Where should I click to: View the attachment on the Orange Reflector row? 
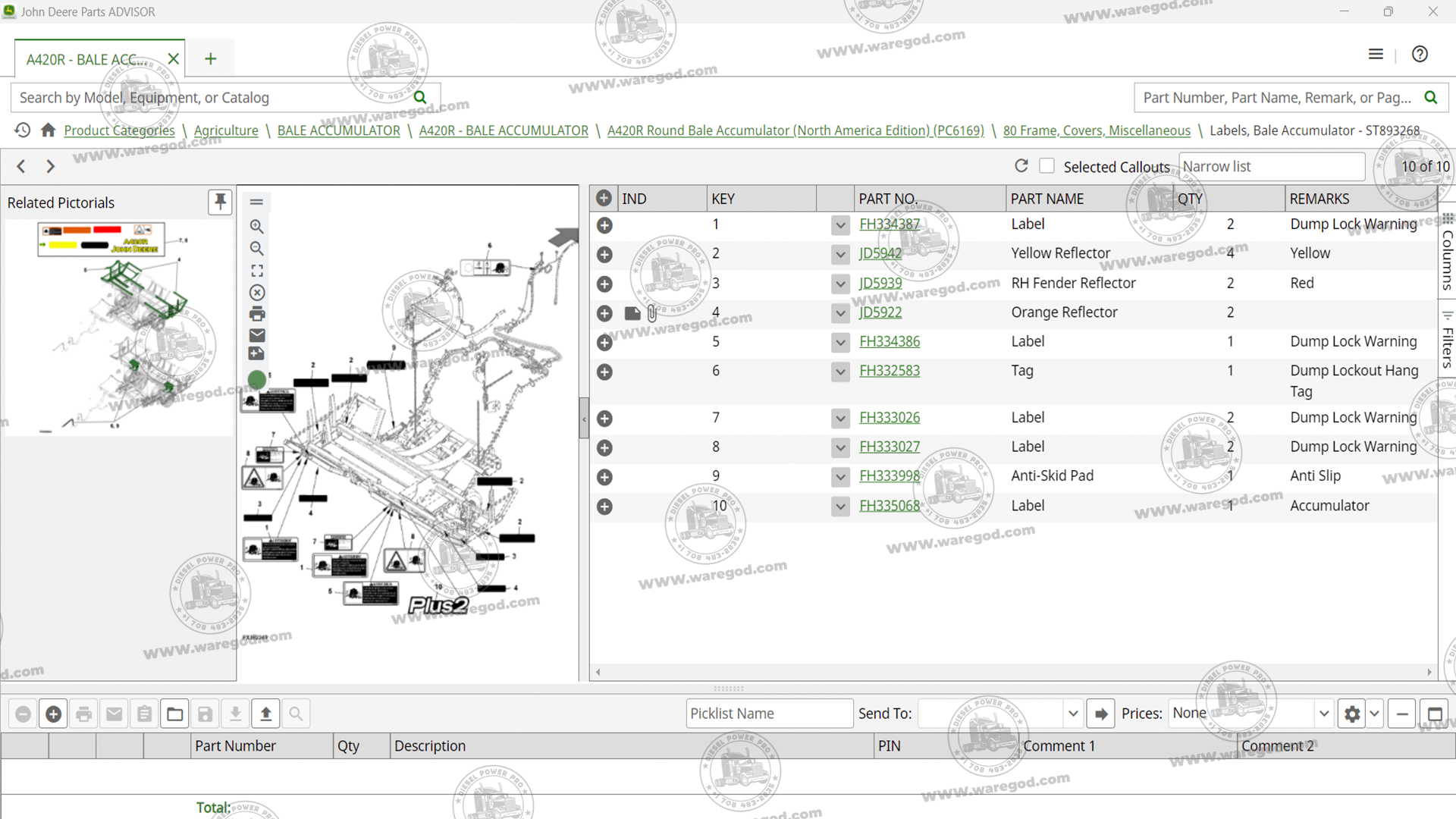coord(652,313)
